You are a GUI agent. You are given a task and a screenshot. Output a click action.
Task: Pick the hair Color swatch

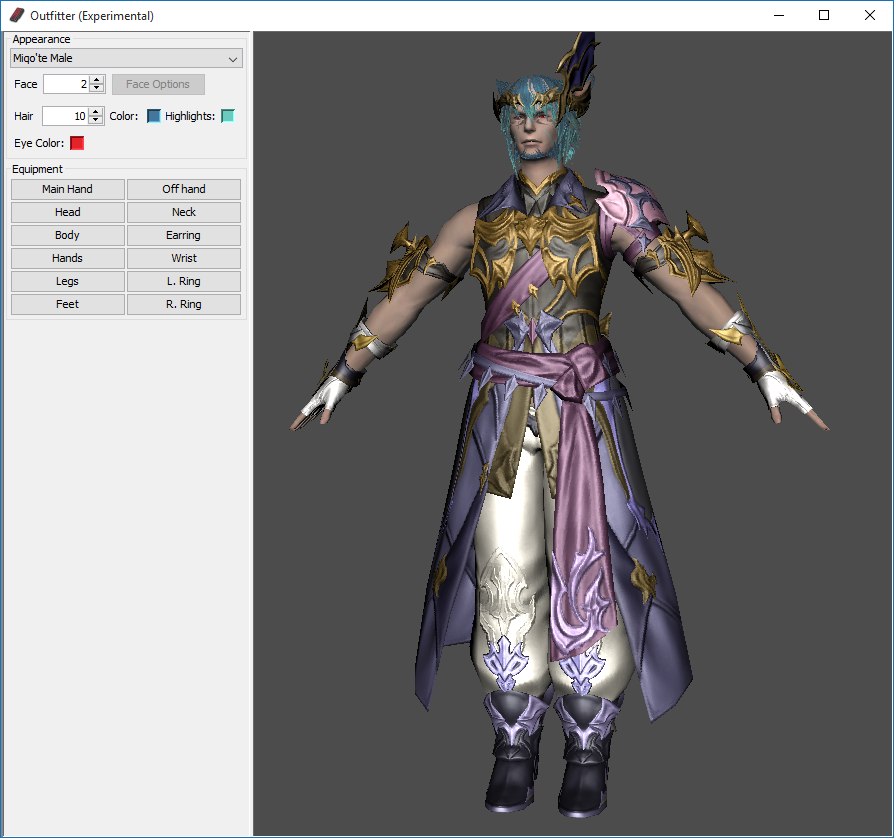[154, 116]
